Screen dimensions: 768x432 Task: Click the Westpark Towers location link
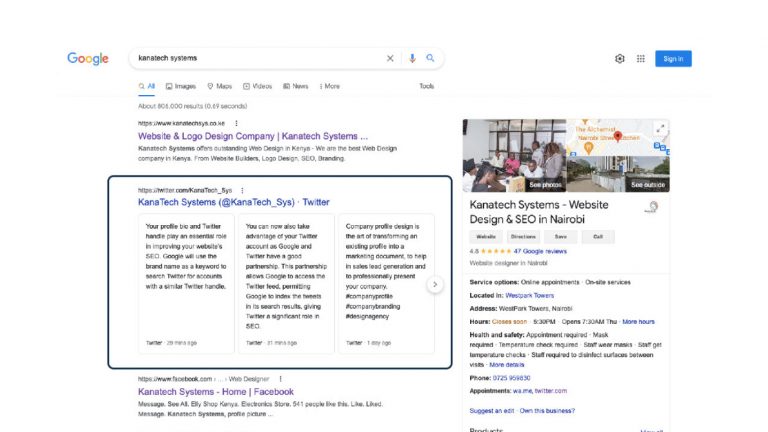pos(529,295)
